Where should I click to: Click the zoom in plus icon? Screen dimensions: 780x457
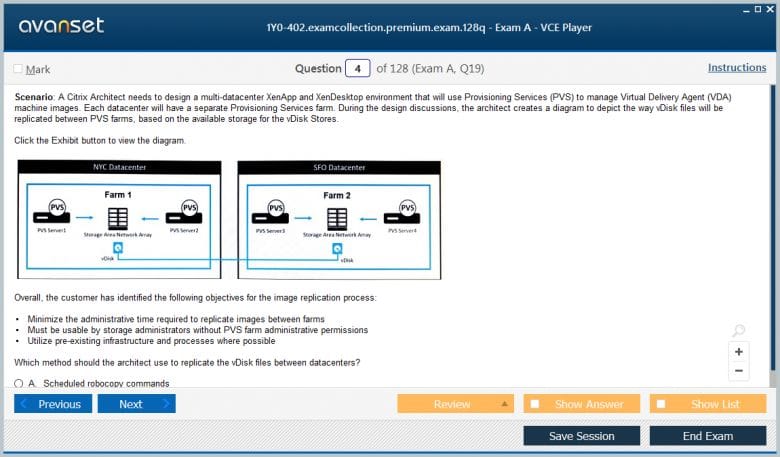pyautogui.click(x=739, y=352)
